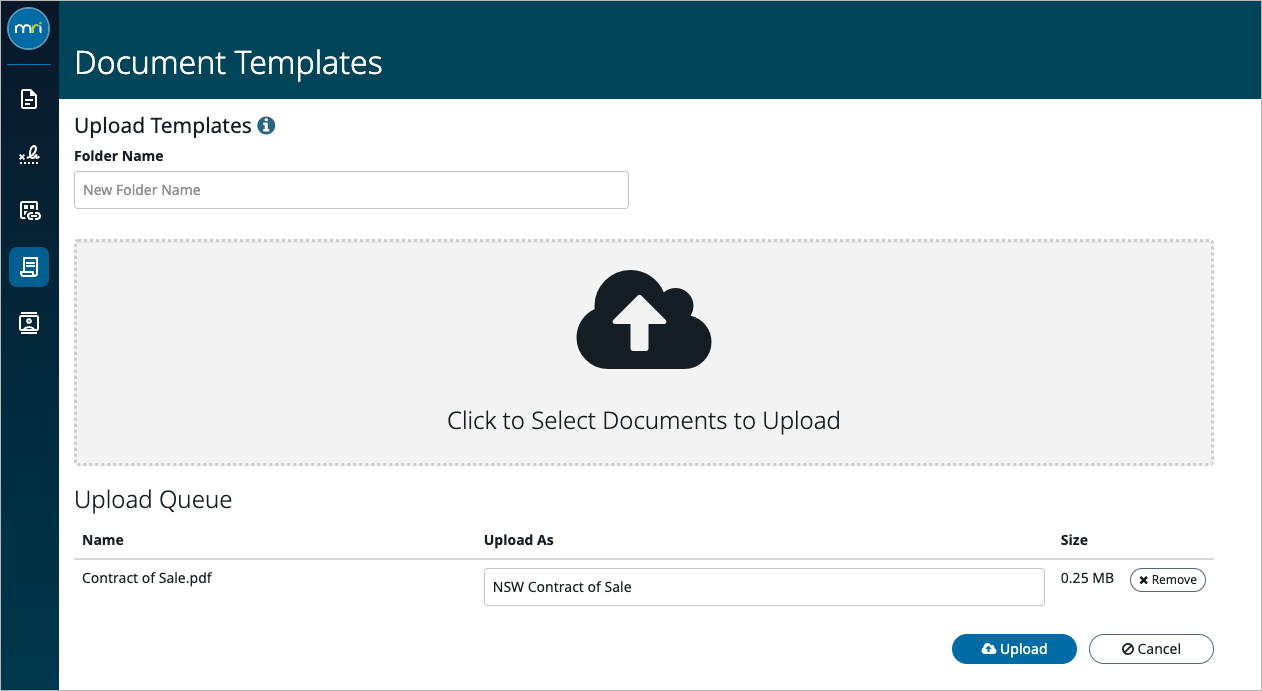The width and height of the screenshot is (1262, 691).
Task: Select the Contract of Sale.pdf file name
Action: tap(147, 578)
